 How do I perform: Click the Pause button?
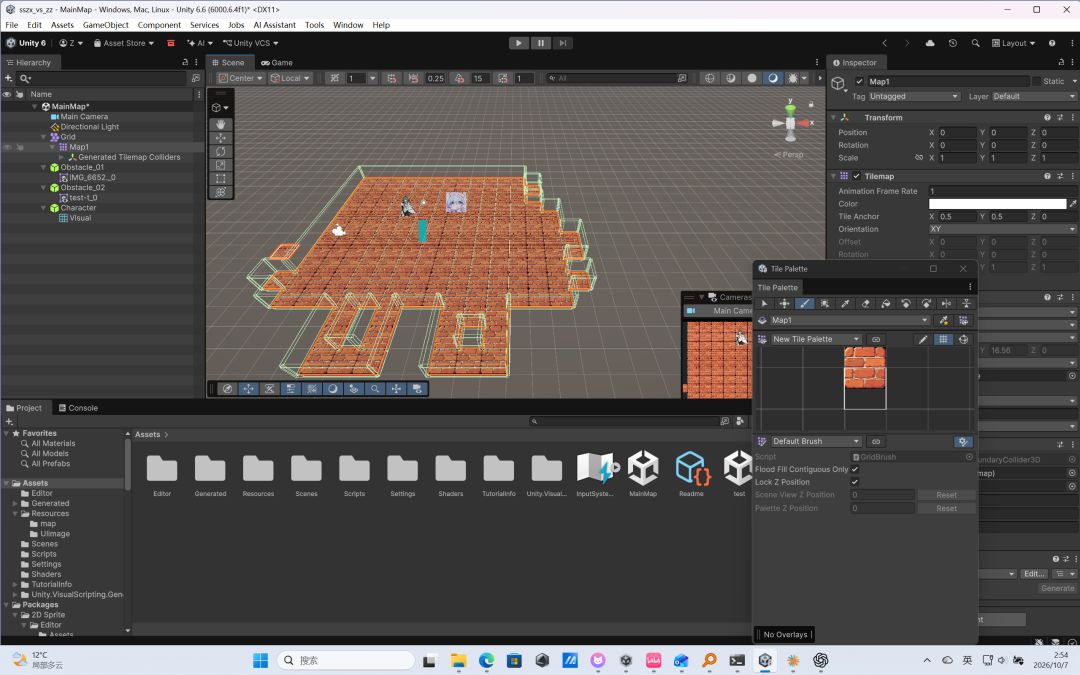[x=541, y=43]
